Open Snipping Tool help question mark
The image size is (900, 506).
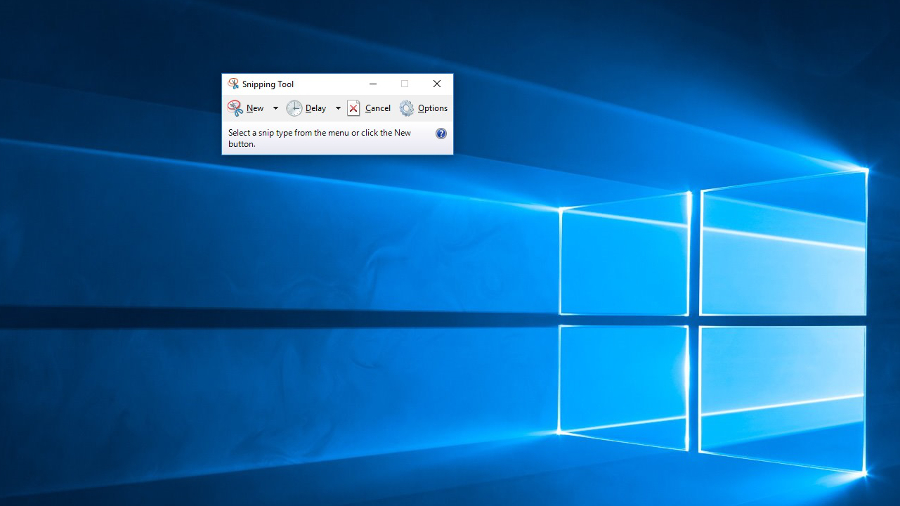441,134
